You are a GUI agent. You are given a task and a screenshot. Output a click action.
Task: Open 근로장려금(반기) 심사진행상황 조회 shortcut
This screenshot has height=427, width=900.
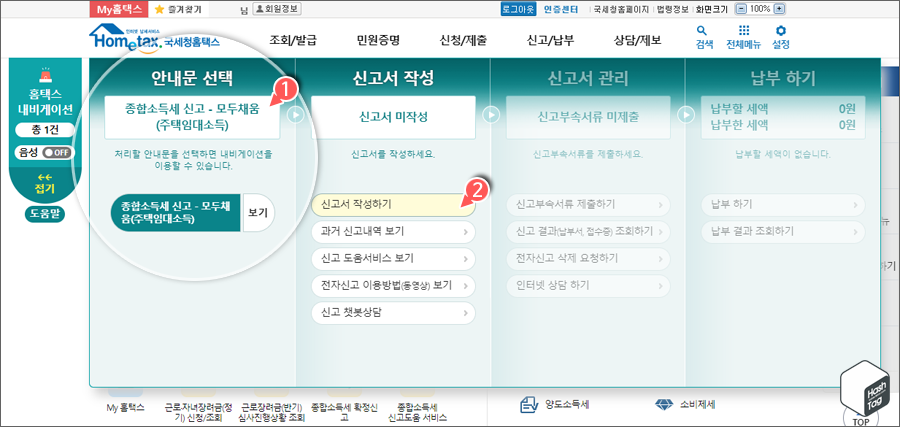[271, 412]
